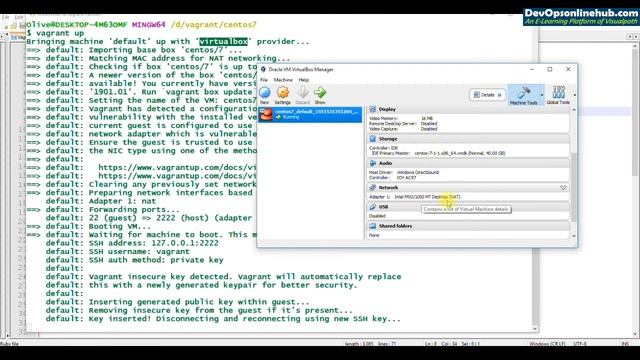Click the 'Running' status under centos7 VM
This screenshot has height=360, width=640.
[x=291, y=117]
